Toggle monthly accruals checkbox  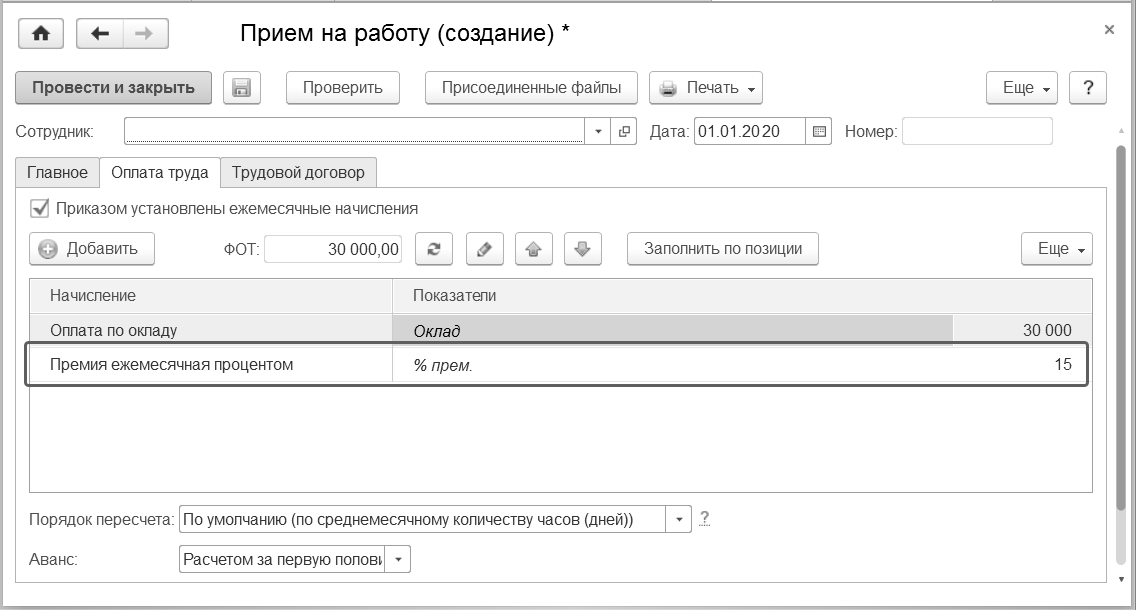click(x=39, y=209)
